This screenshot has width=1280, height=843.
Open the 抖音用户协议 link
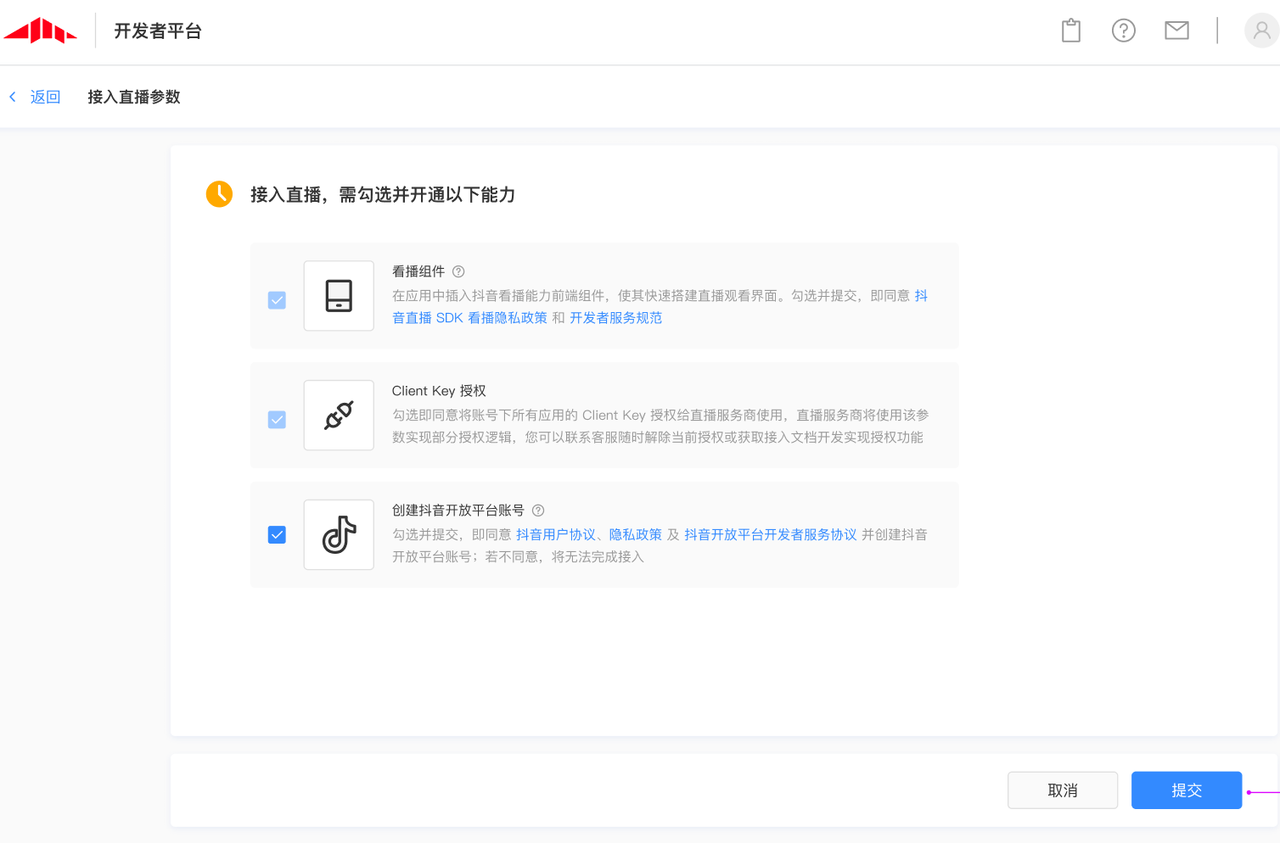(555, 535)
